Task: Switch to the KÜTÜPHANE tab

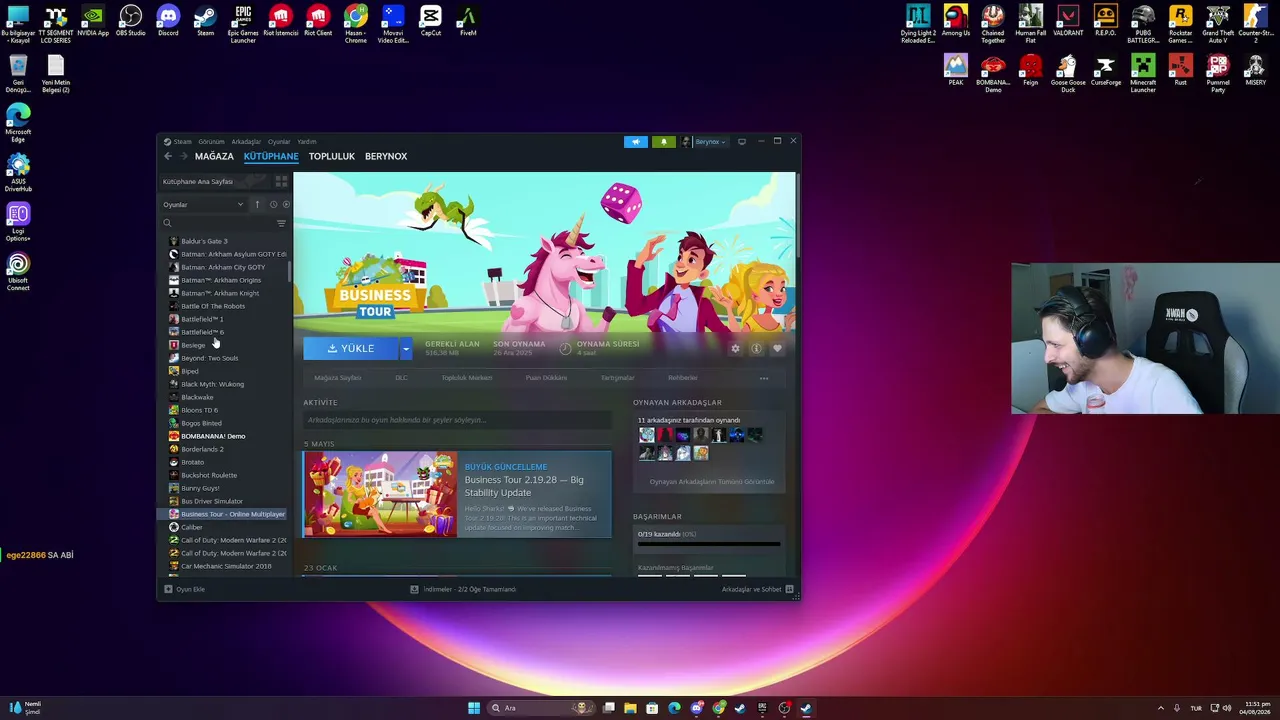Action: 271,156
